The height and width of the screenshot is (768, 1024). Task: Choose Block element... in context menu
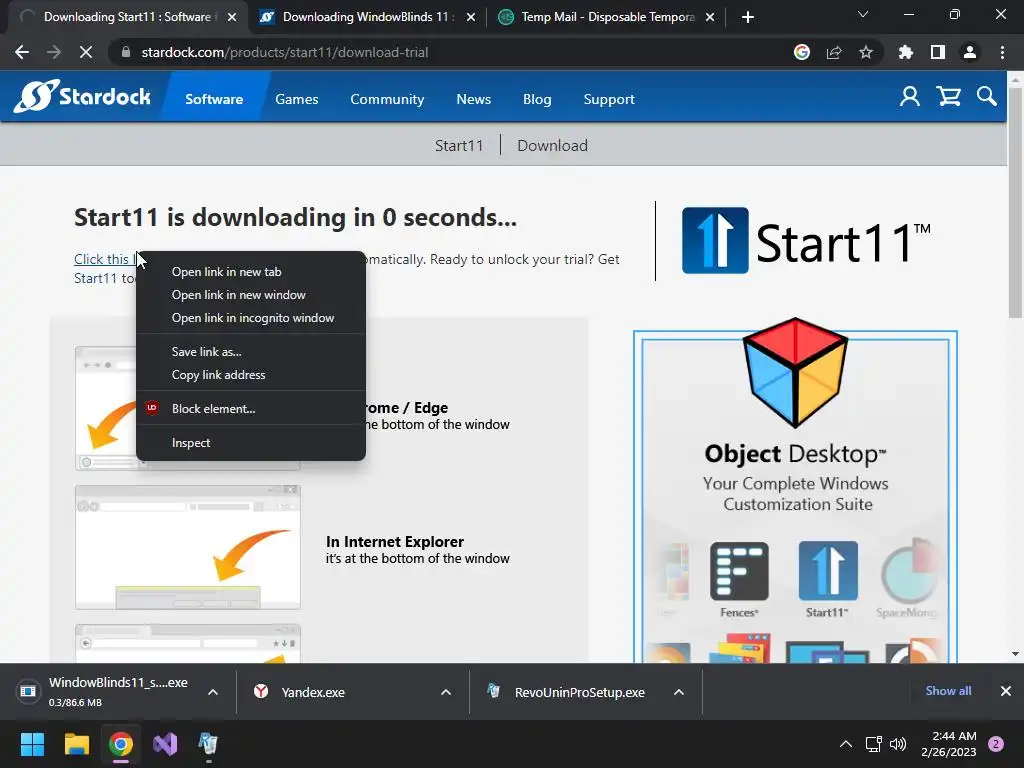coord(251,409)
